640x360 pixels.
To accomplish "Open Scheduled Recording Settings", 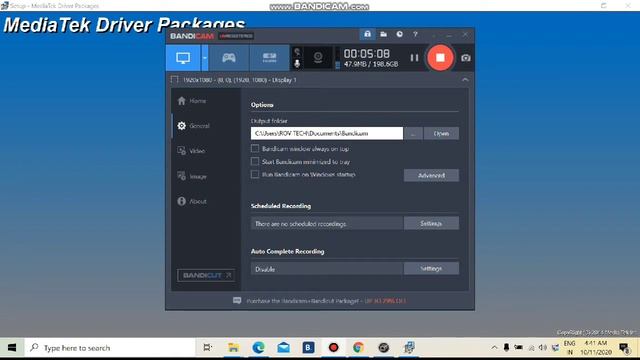I will pos(431,223).
